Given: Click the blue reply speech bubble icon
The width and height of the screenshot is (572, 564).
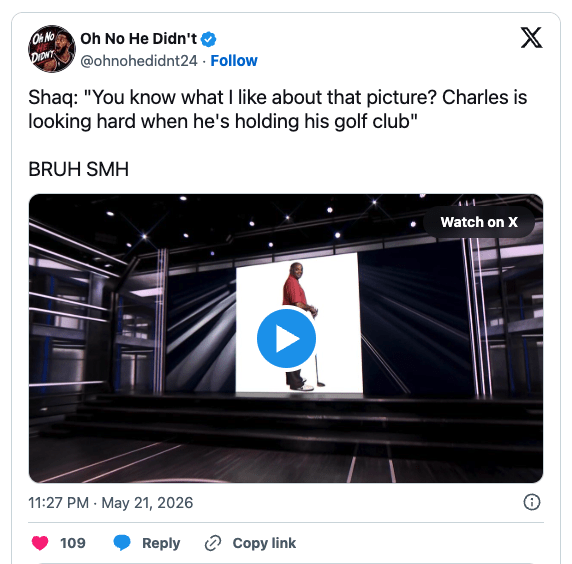Looking at the screenshot, I should (x=122, y=543).
